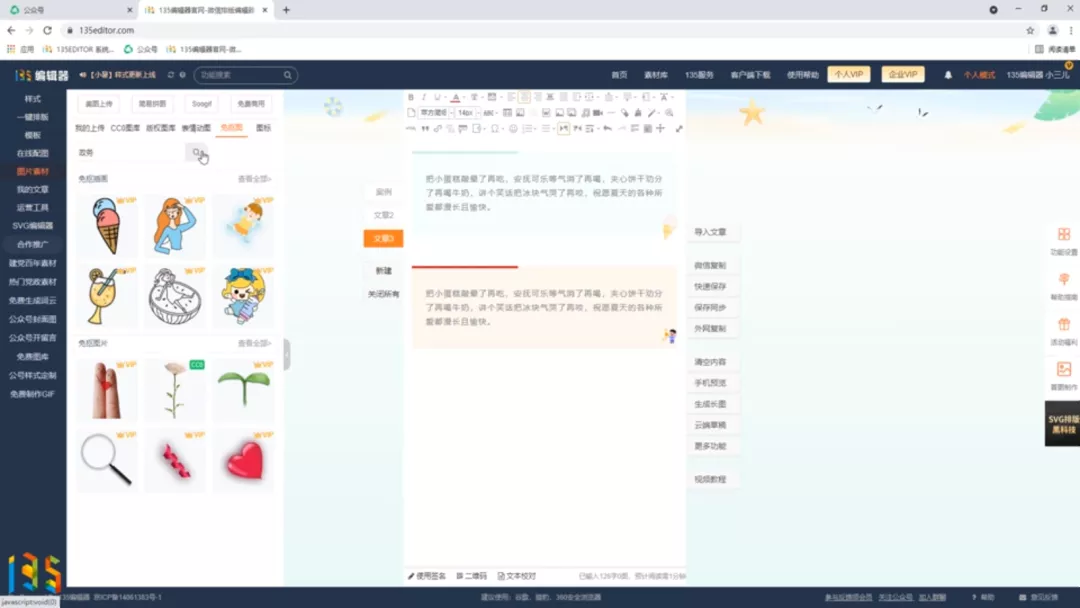The image size is (1080, 608).
Task: Click 个人VIP button
Action: tap(849, 74)
